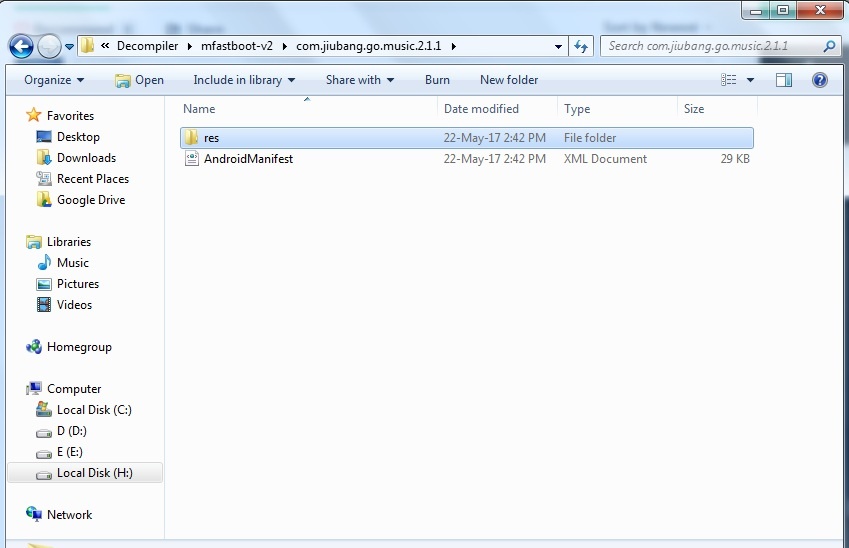Click the Network icon
The width and height of the screenshot is (849, 548).
34,514
